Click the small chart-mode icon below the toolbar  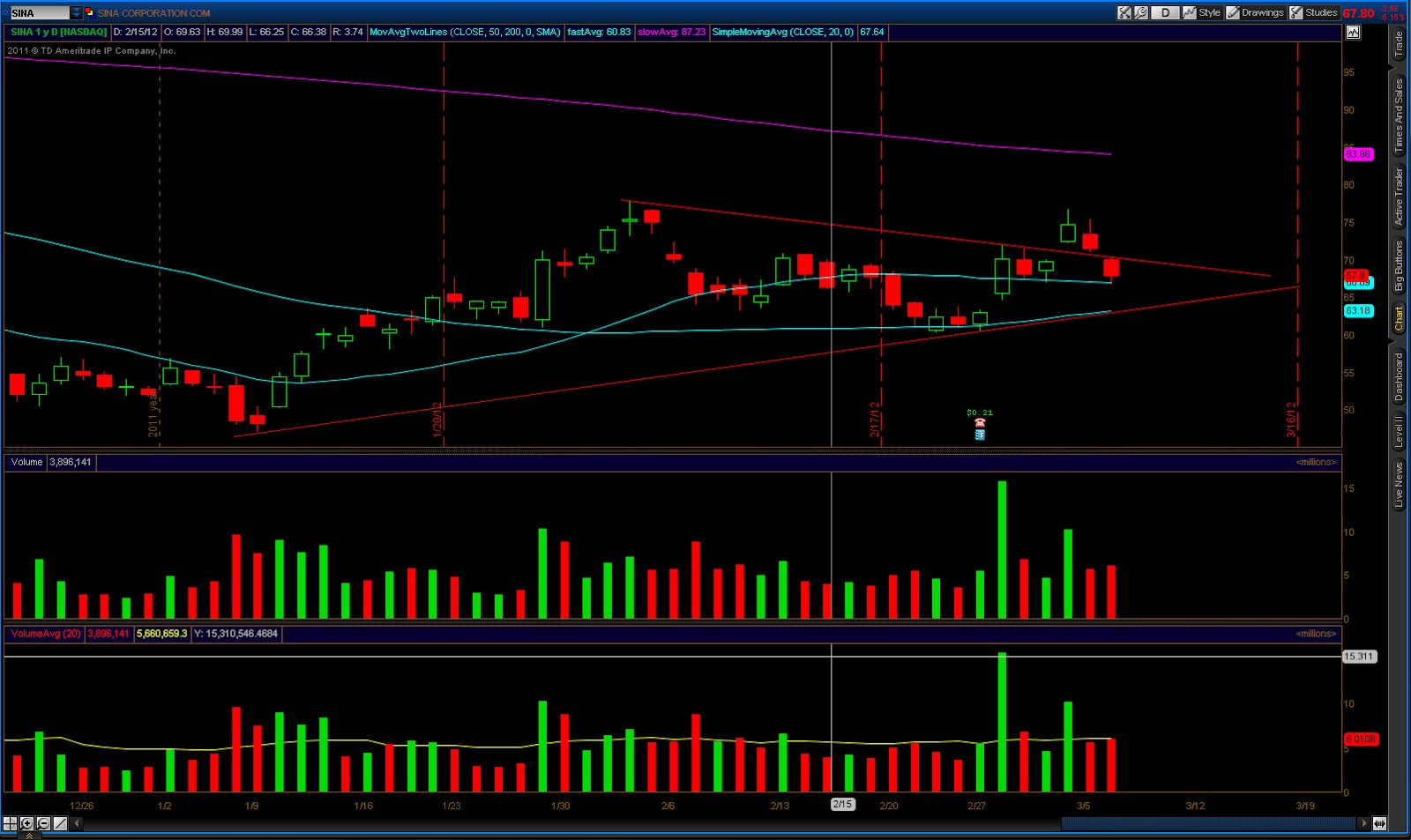click(1353, 33)
